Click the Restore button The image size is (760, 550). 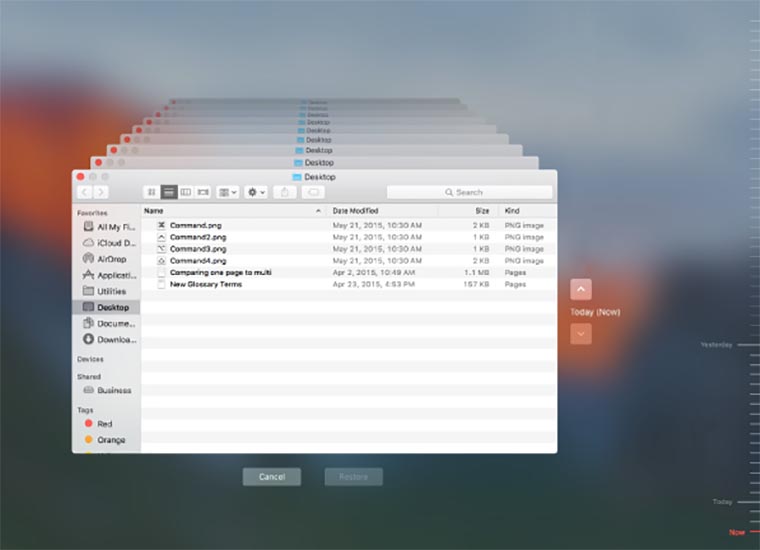coord(353,477)
